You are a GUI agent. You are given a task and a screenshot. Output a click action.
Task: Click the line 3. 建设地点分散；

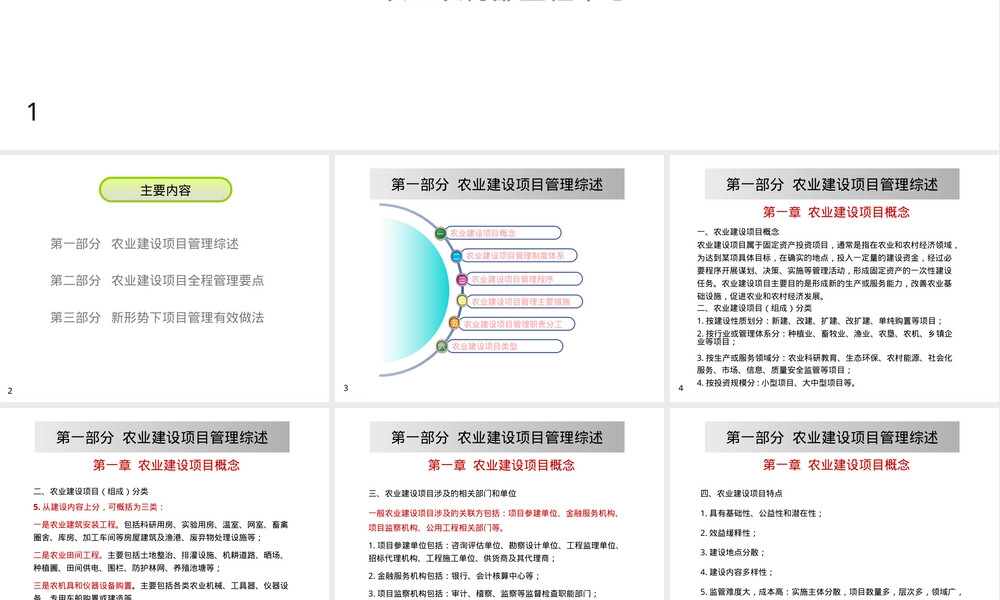(x=732, y=553)
